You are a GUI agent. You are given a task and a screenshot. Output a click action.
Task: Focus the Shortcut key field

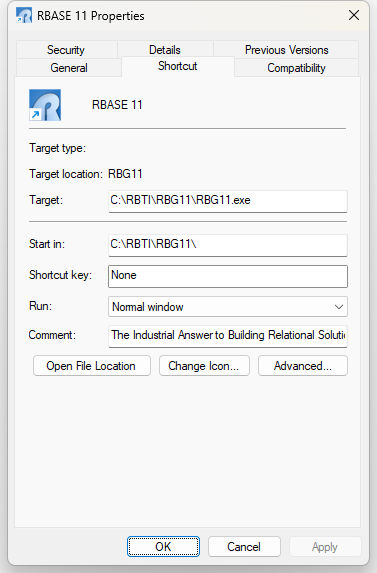coord(228,276)
